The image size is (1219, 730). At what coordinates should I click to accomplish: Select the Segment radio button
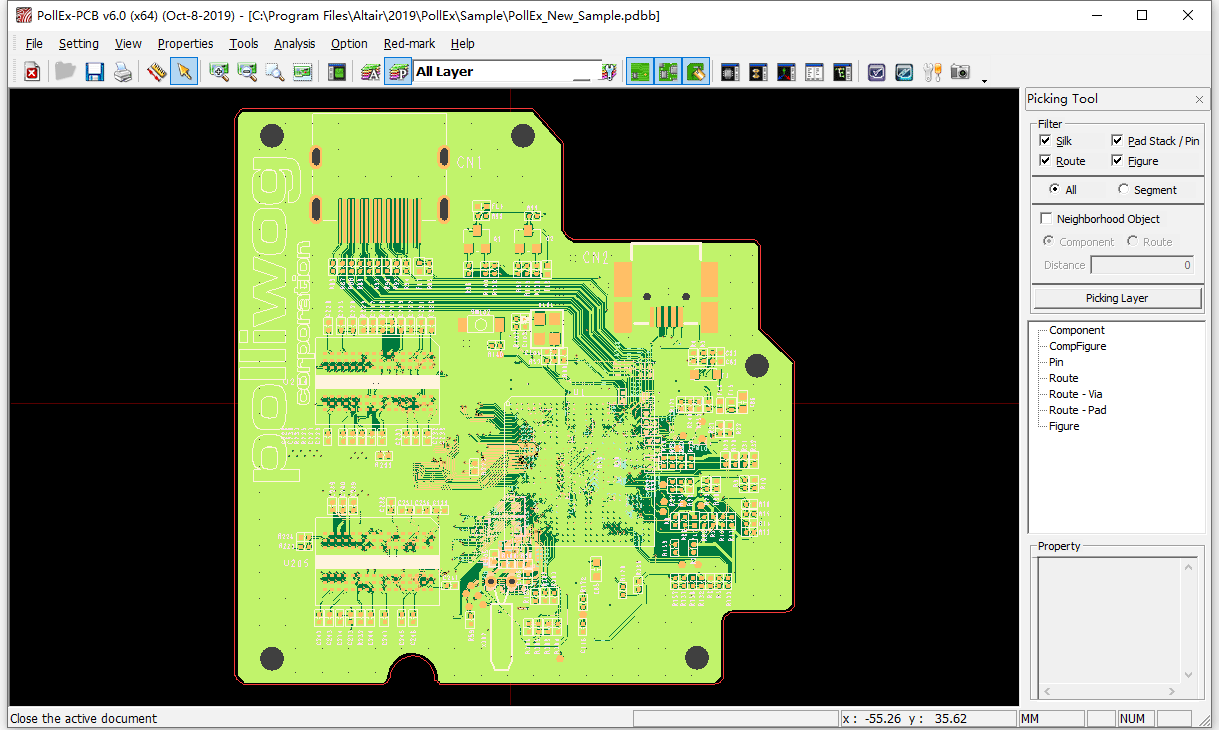pyautogui.click(x=1123, y=189)
